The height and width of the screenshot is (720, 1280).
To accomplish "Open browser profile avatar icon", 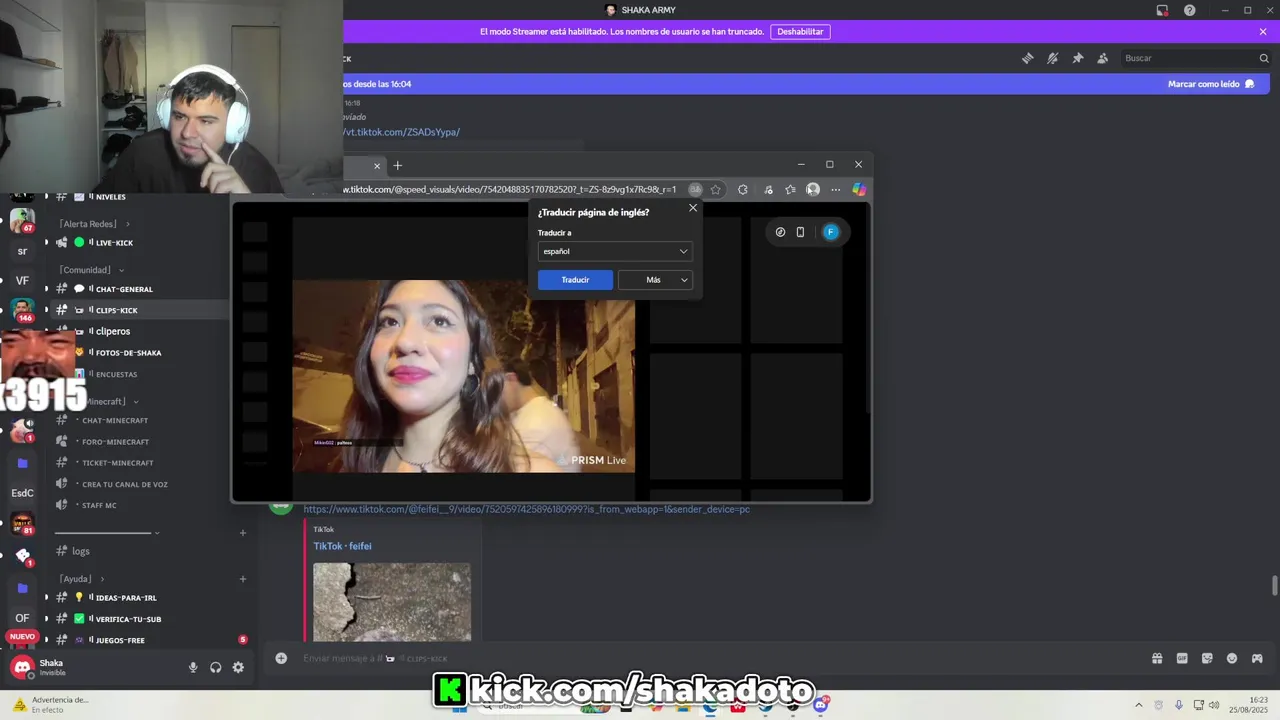I will (x=813, y=189).
